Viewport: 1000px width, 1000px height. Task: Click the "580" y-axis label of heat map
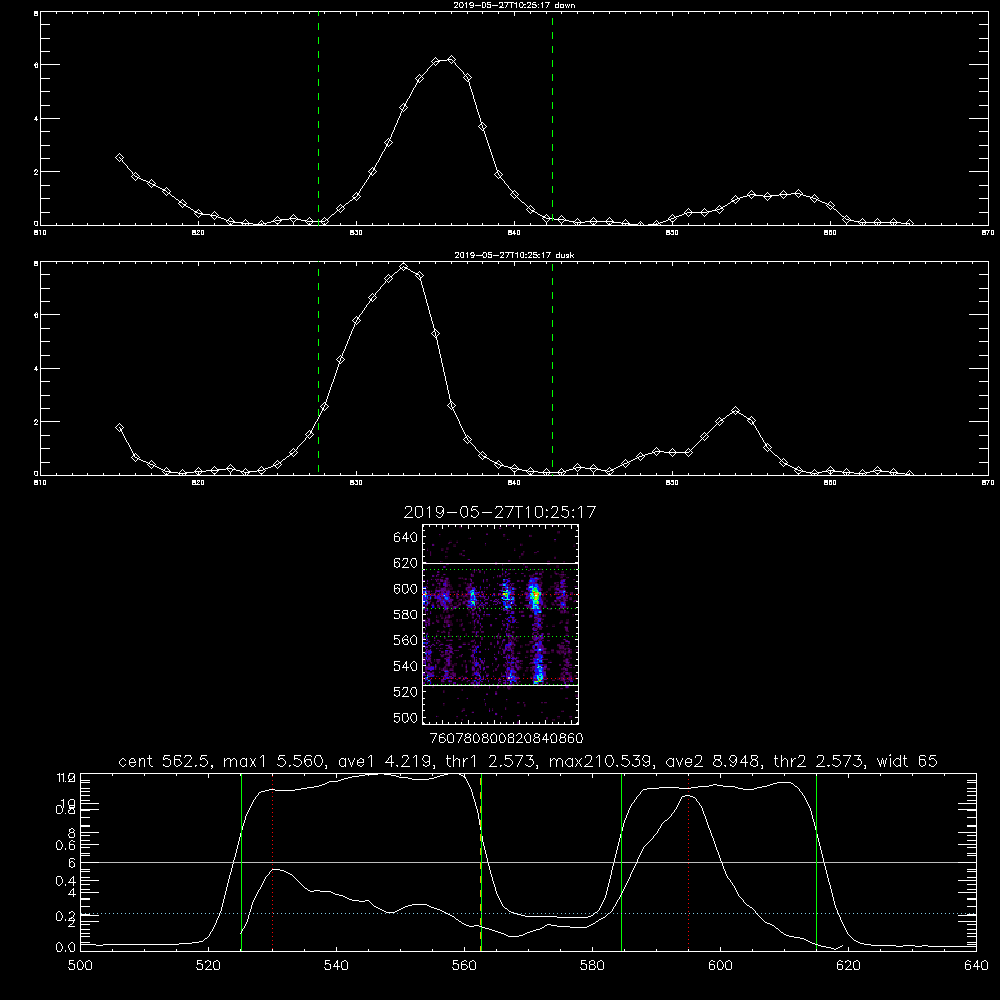pos(406,614)
